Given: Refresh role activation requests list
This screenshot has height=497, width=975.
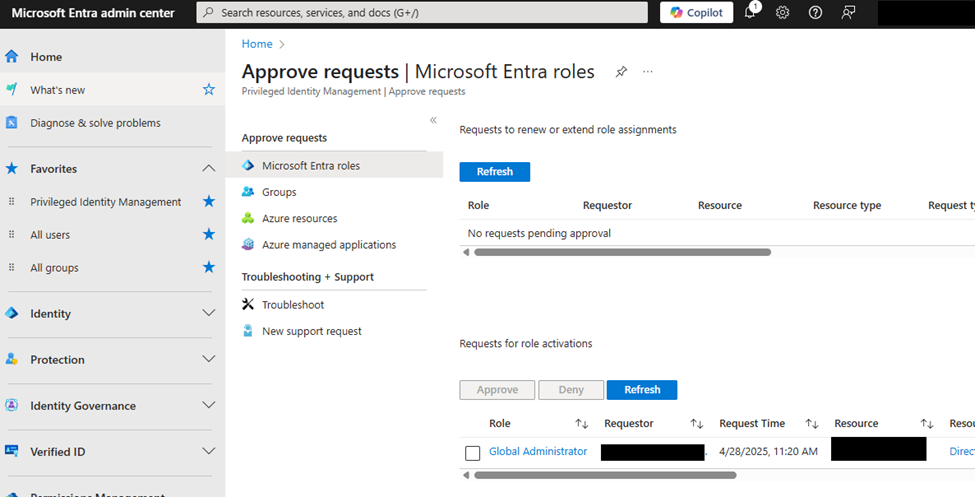Looking at the screenshot, I should [642, 389].
